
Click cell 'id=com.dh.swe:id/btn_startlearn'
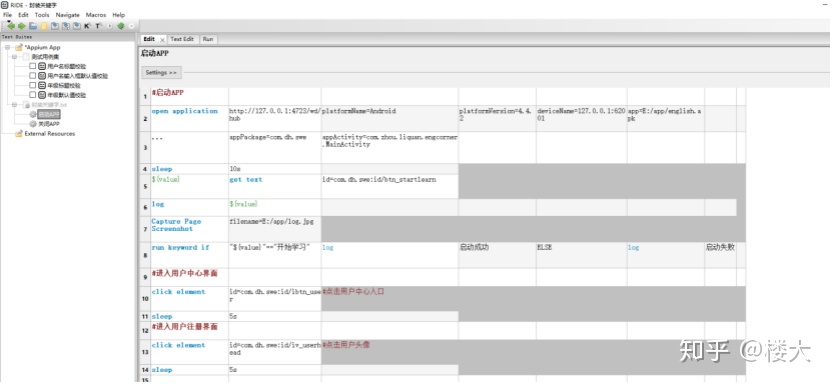tap(390, 186)
